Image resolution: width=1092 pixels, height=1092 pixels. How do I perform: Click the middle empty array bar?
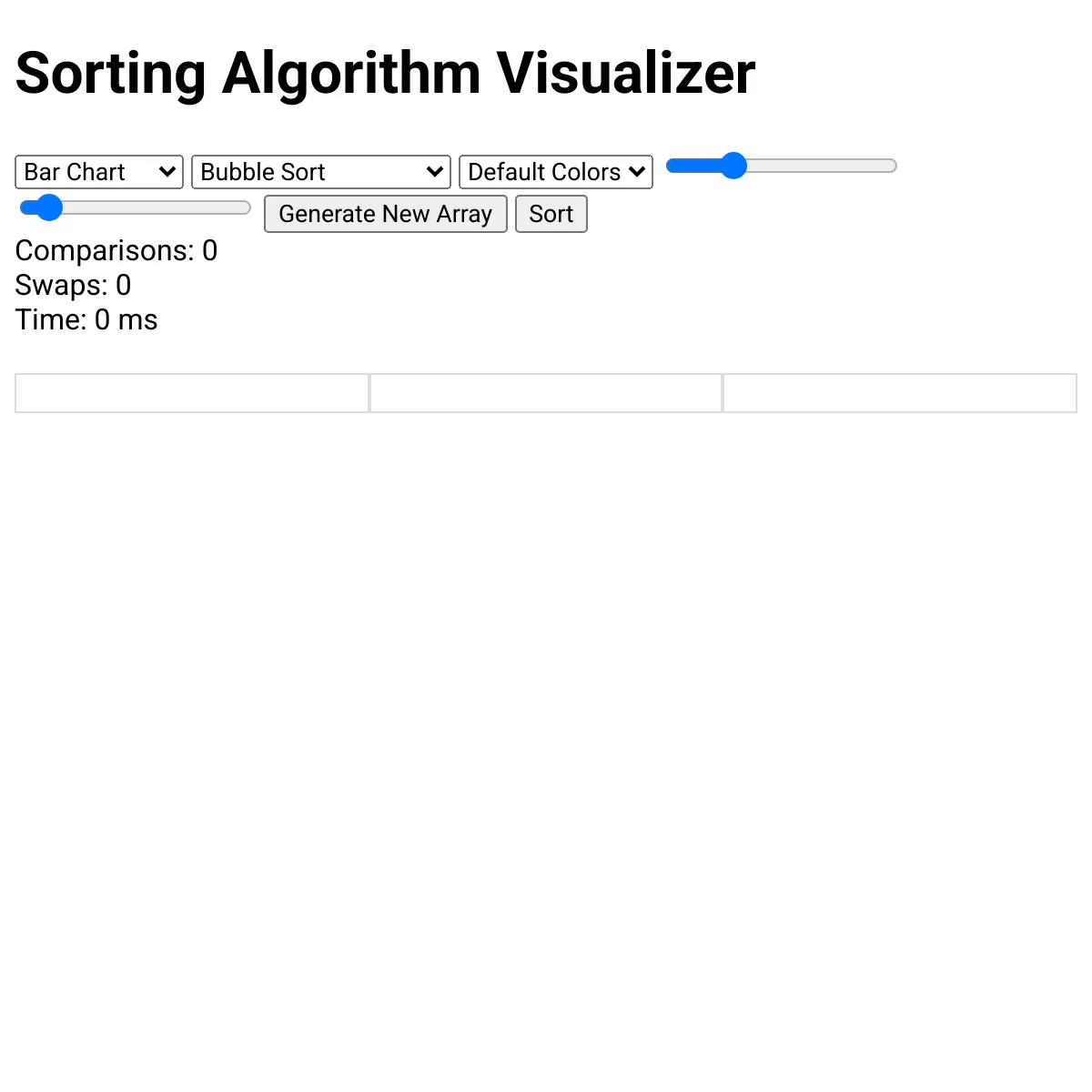546,393
